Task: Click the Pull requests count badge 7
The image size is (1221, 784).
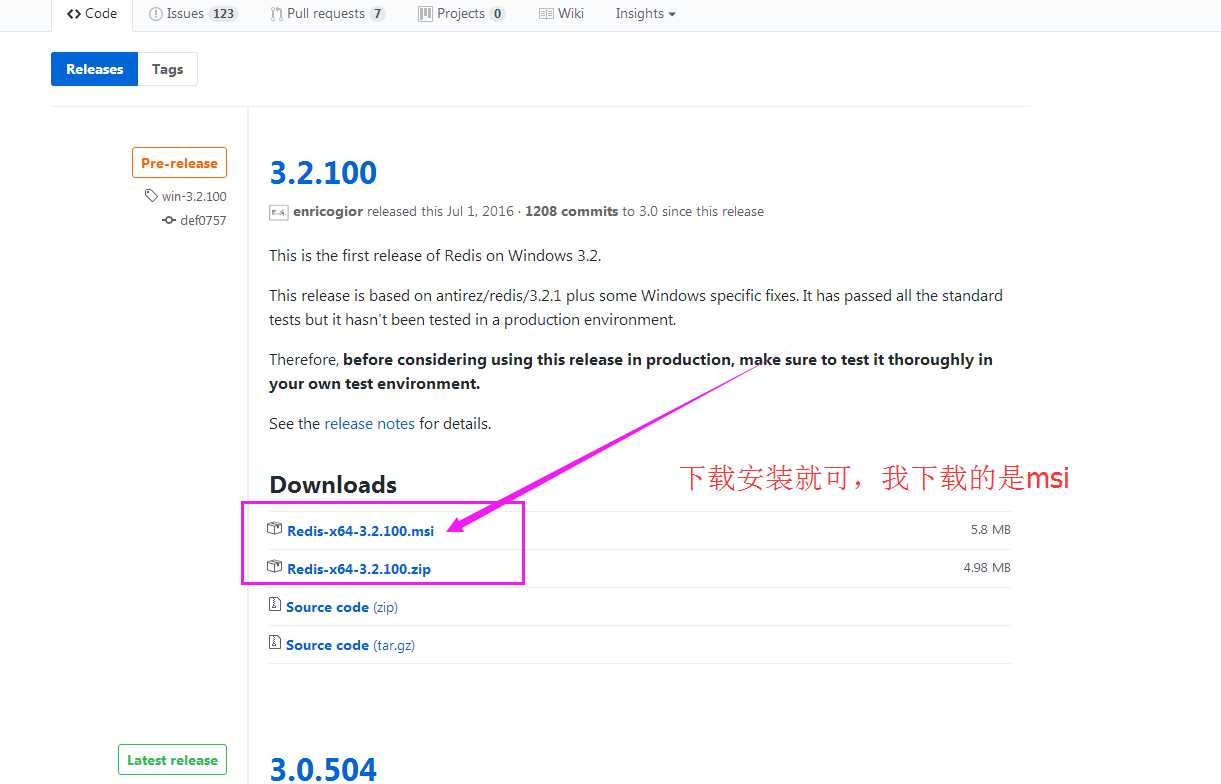Action: [x=377, y=14]
